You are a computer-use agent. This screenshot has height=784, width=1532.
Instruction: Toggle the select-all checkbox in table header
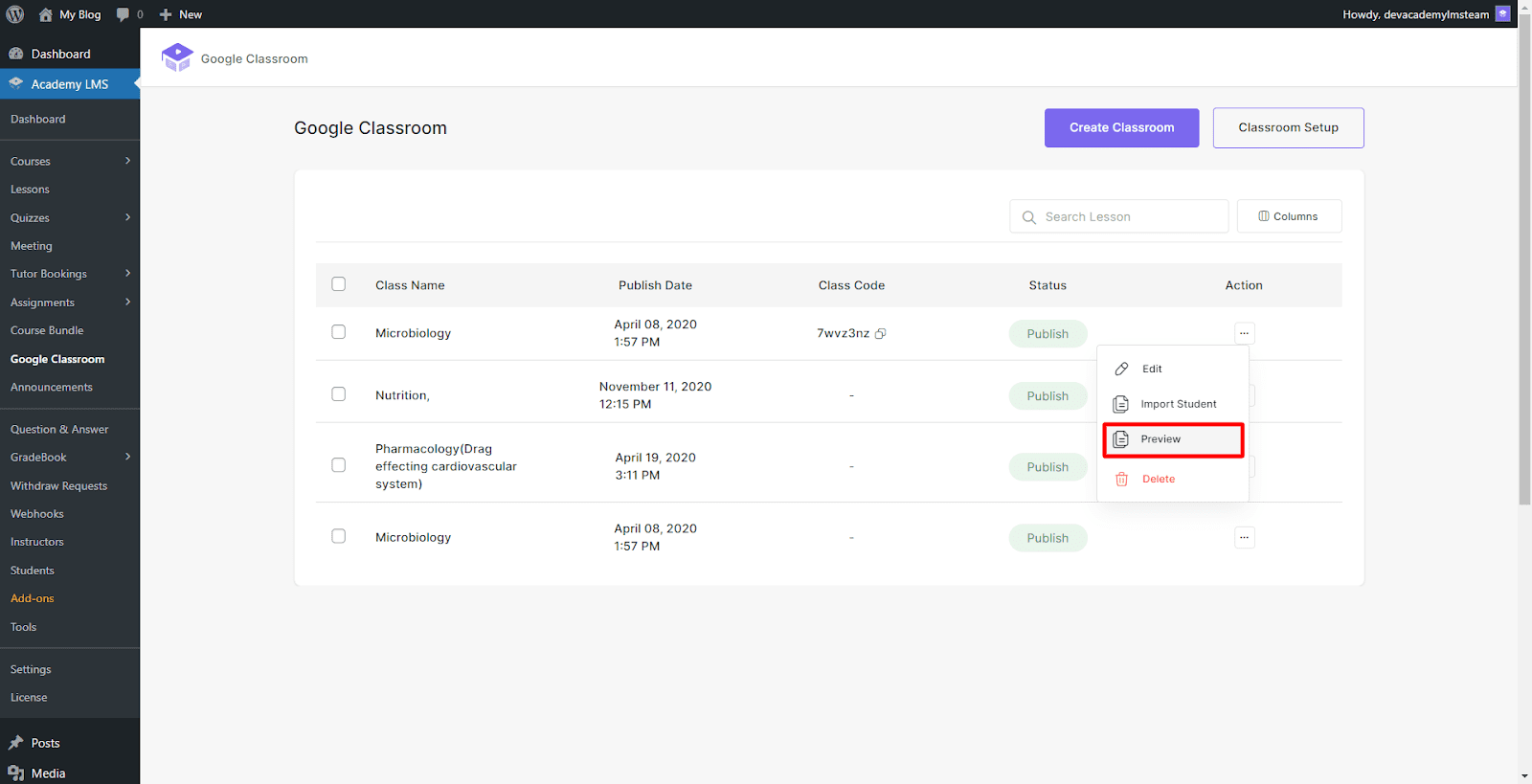tap(338, 284)
